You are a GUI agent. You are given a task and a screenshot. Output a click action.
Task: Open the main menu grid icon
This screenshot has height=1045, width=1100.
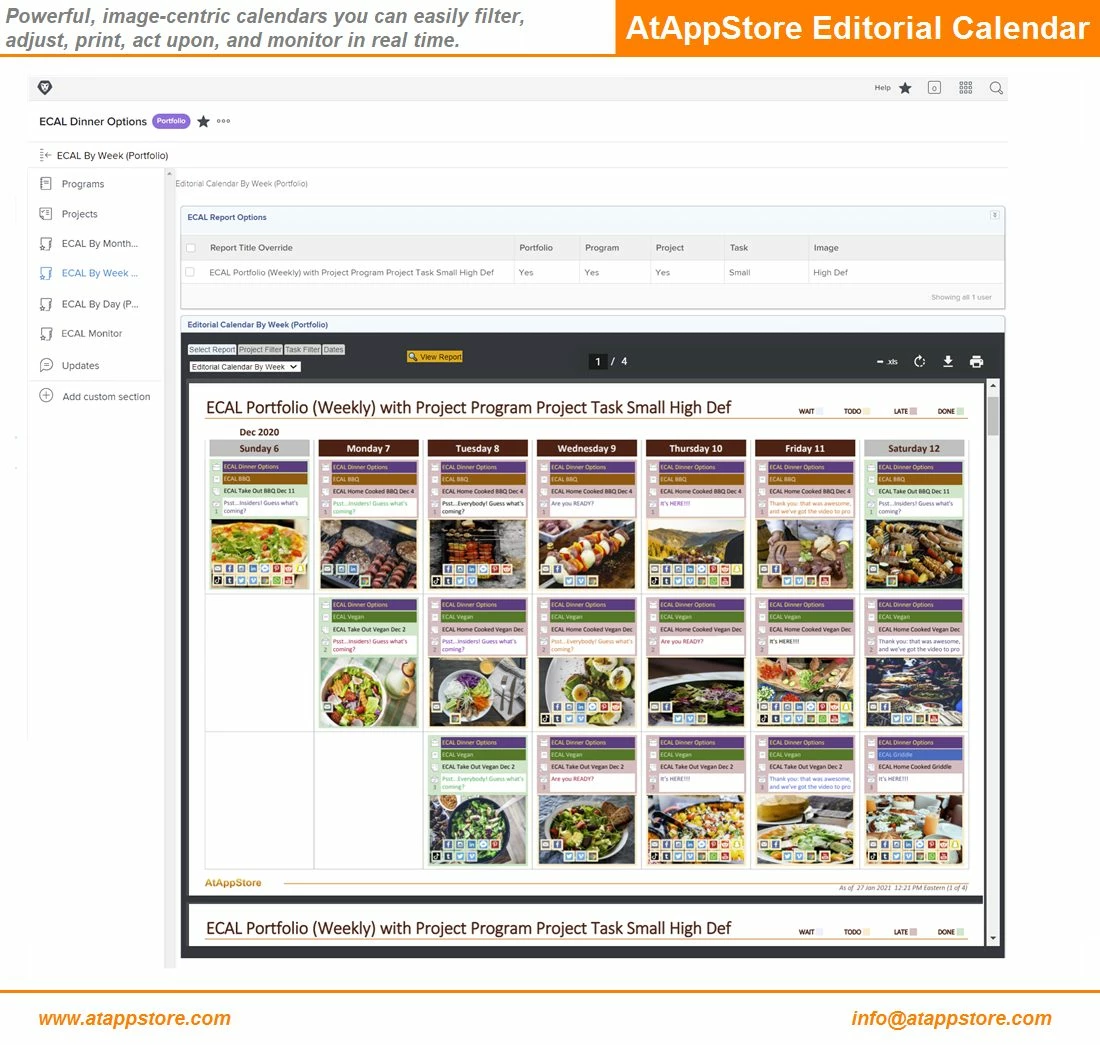[965, 88]
